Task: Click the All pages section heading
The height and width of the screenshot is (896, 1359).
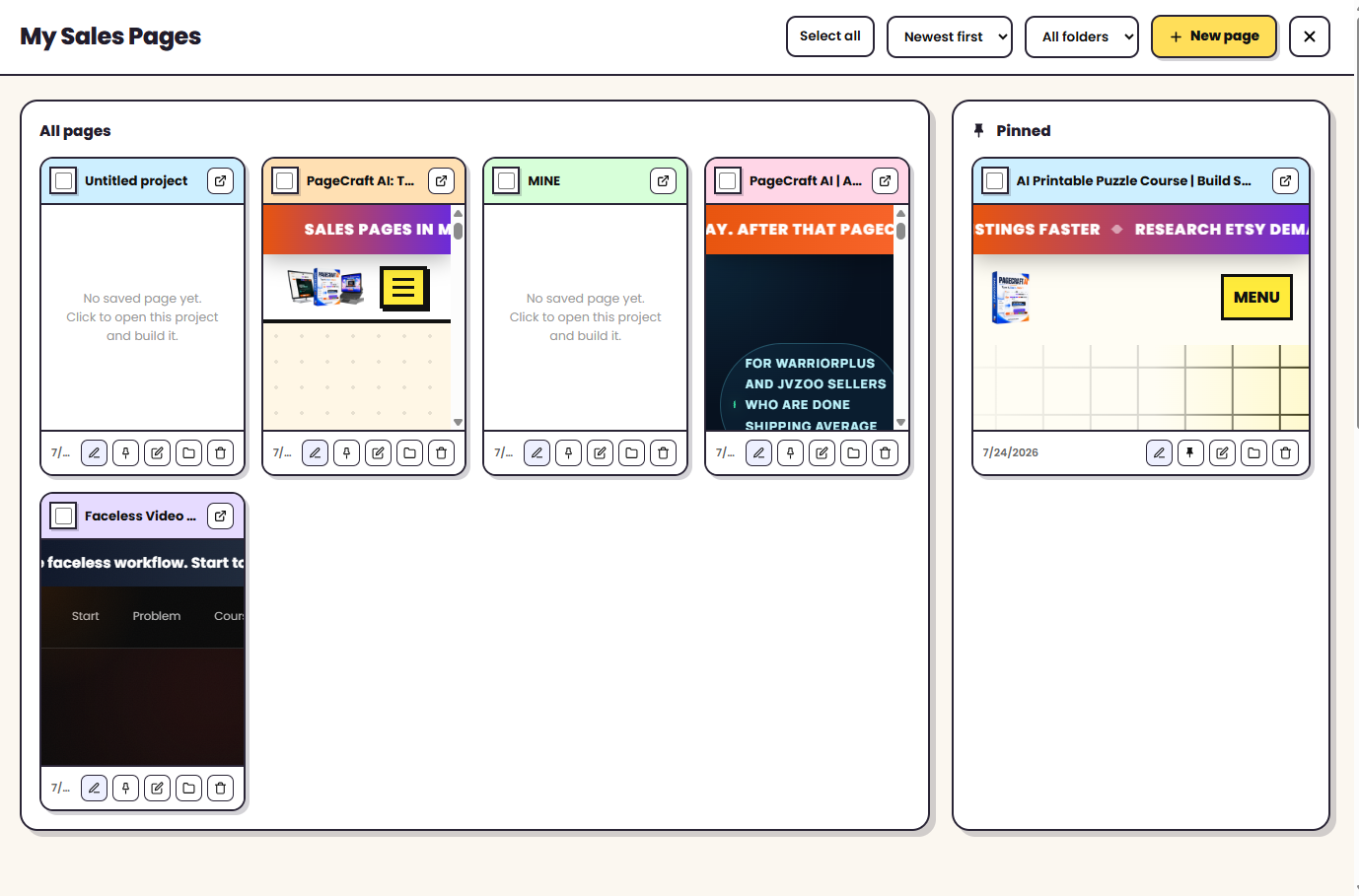Action: [75, 131]
